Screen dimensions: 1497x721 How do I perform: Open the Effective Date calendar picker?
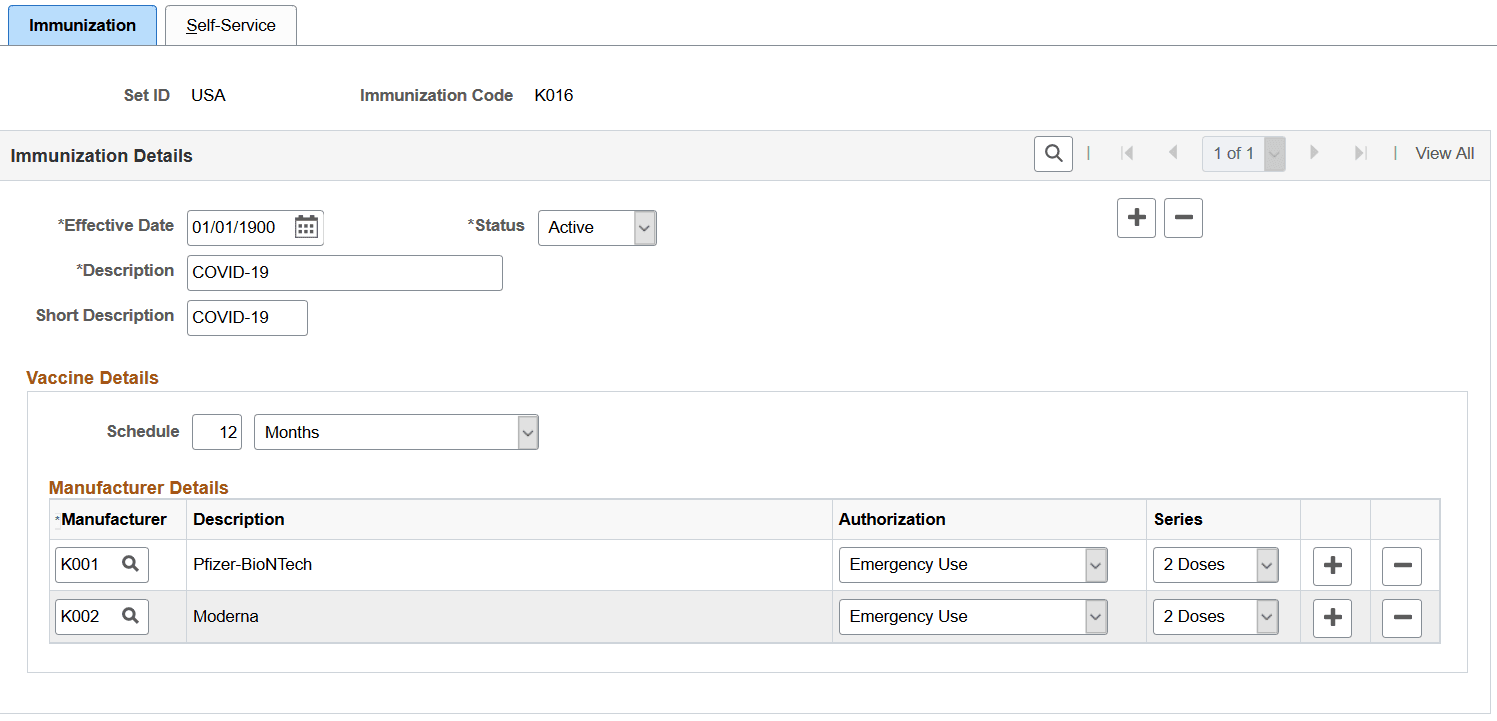point(307,227)
